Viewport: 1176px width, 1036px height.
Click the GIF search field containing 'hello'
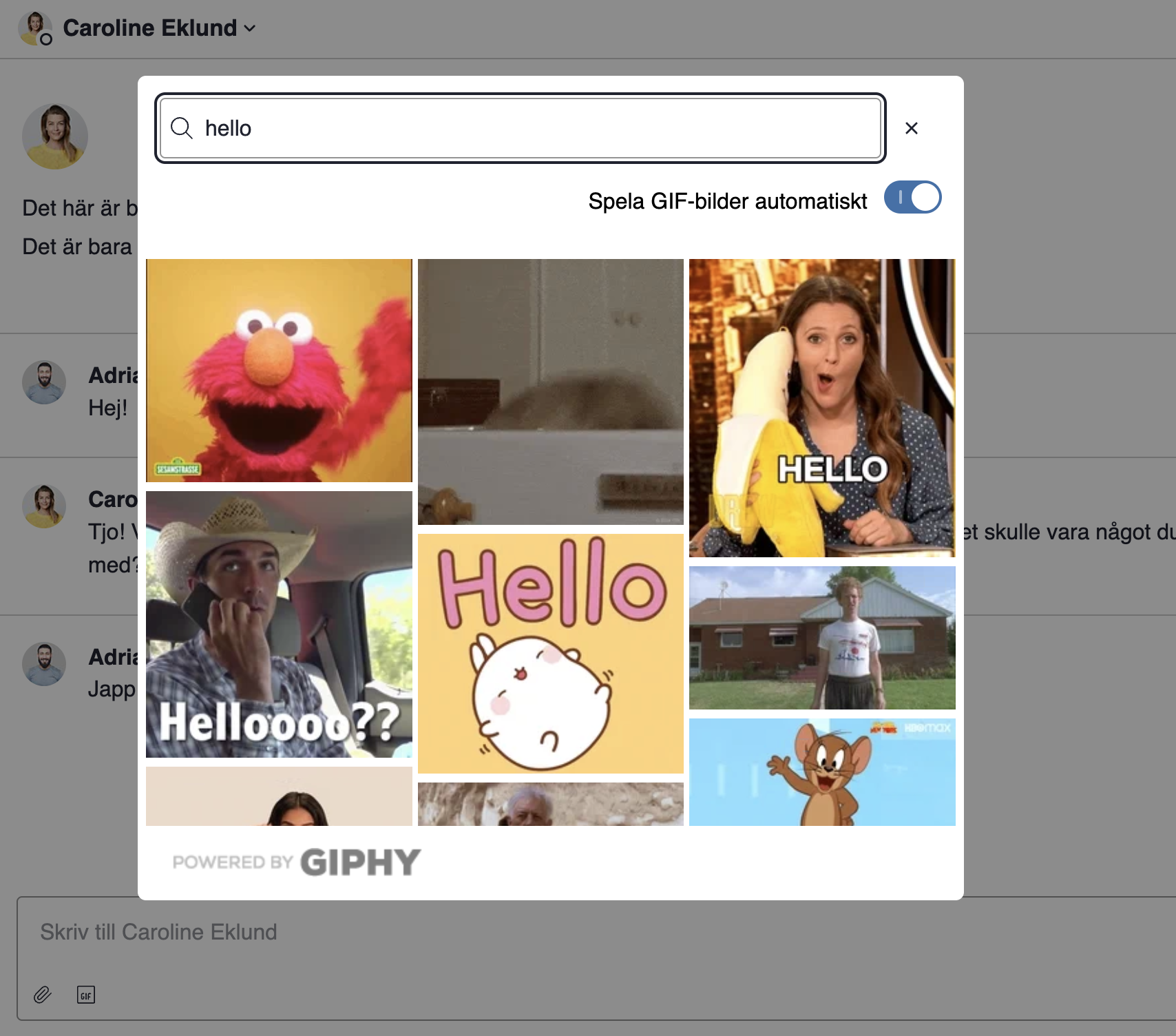521,128
